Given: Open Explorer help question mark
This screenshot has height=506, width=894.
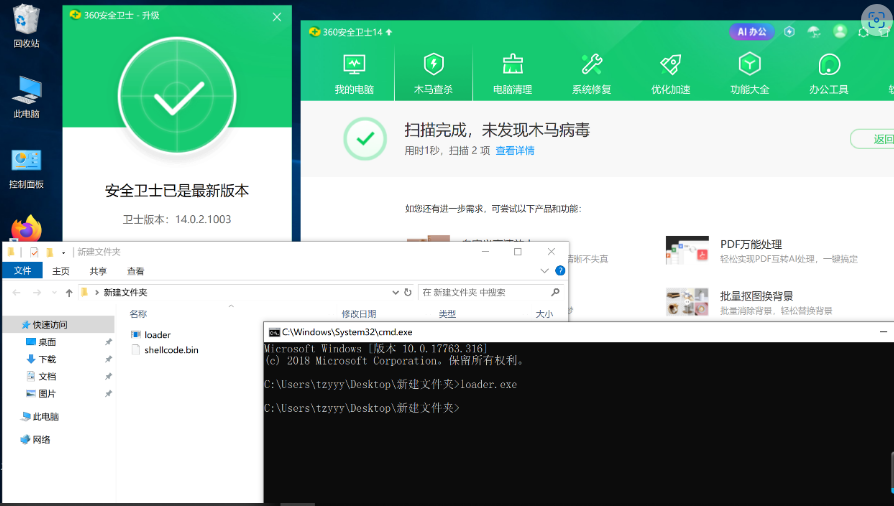Looking at the screenshot, I should tap(560, 270).
